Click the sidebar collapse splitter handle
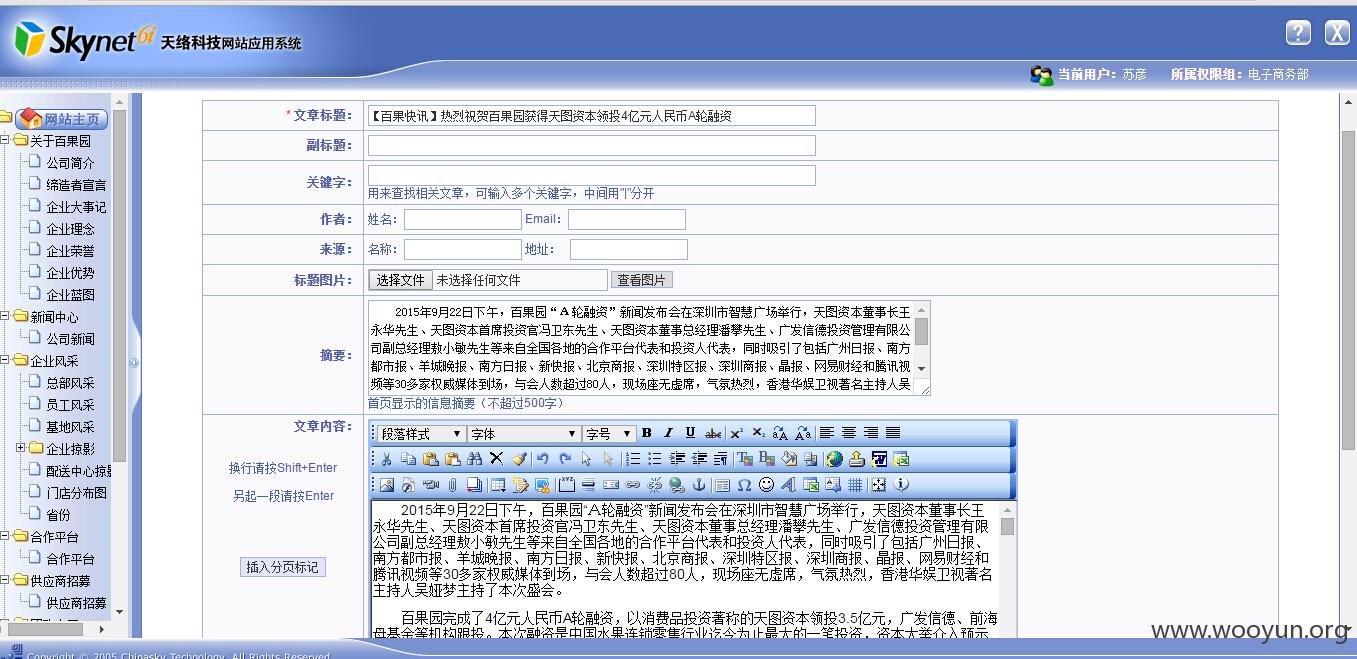The width and height of the screenshot is (1357, 659). [x=134, y=363]
